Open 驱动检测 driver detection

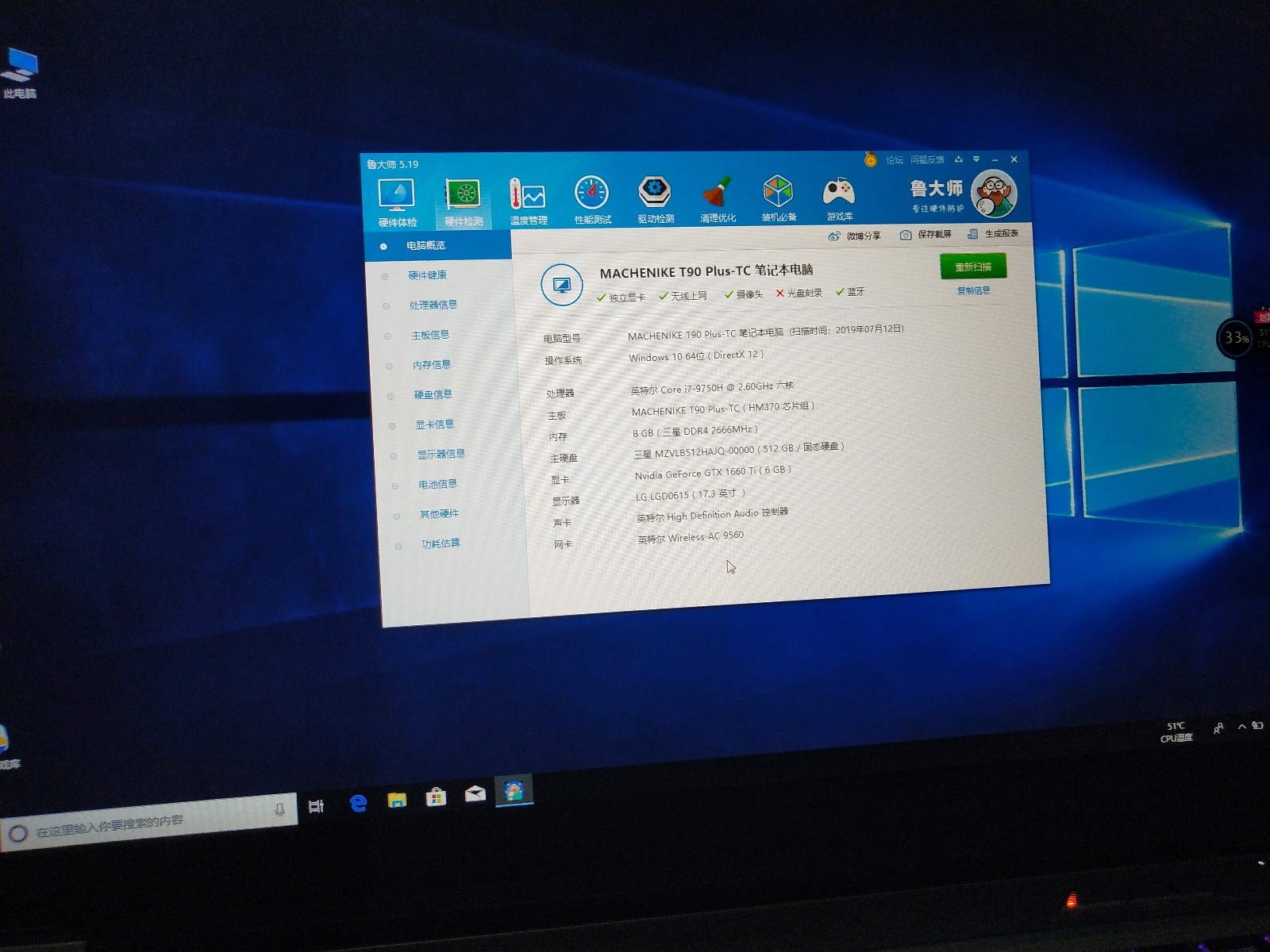tap(655, 199)
